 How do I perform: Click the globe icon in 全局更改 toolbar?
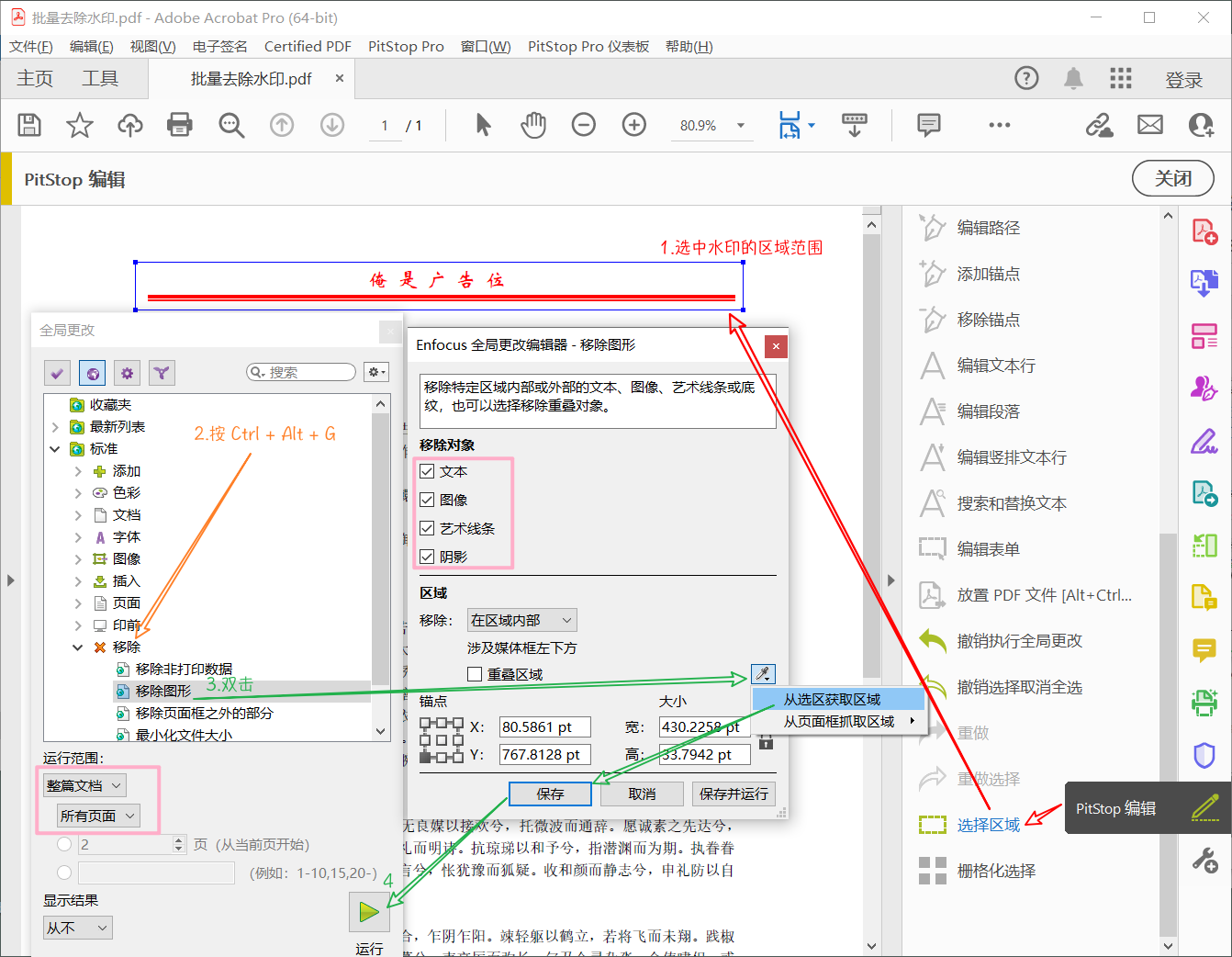pos(92,373)
